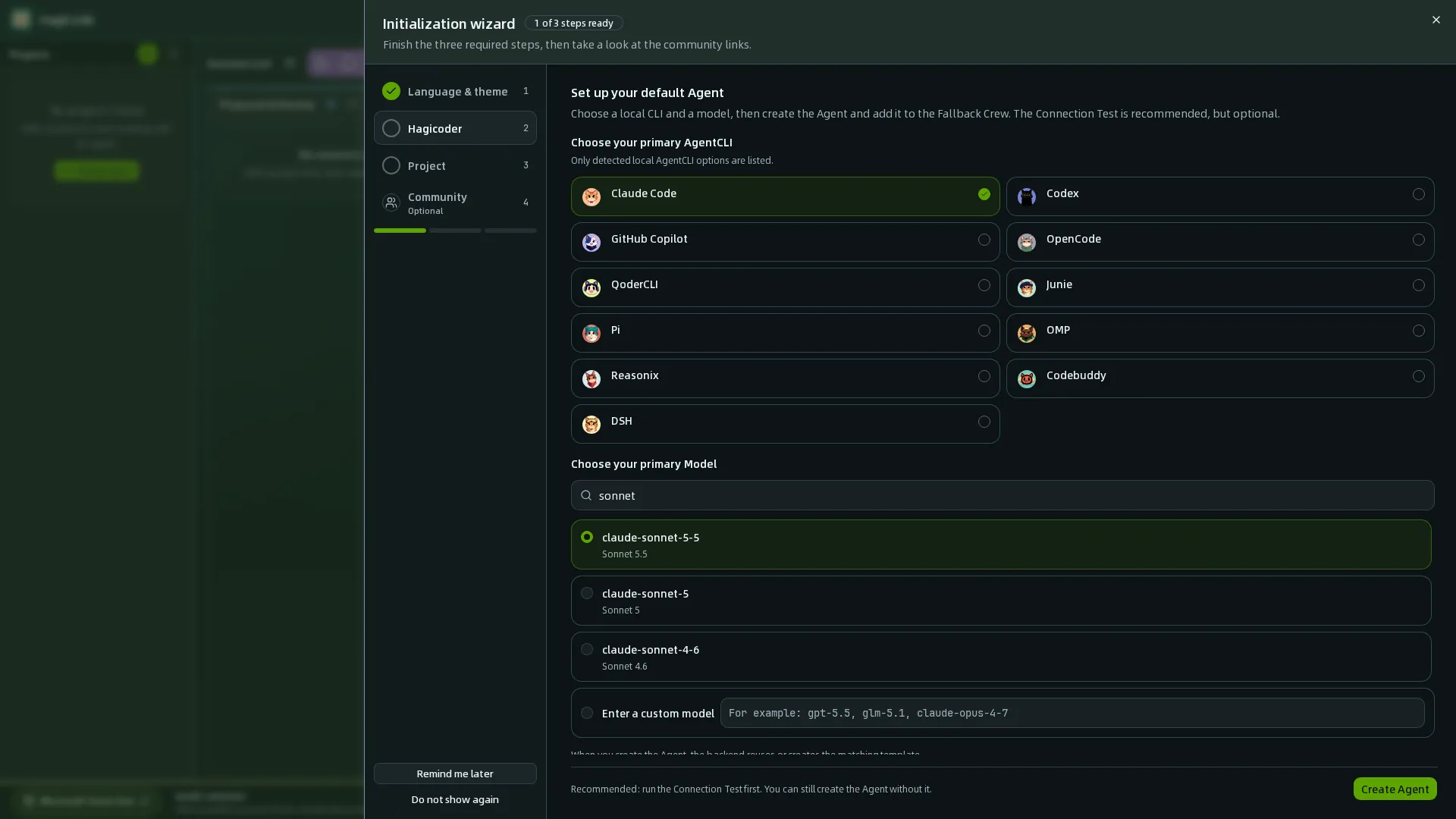The image size is (1456, 819).
Task: Click the OMP avatar icon
Action: click(1026, 333)
